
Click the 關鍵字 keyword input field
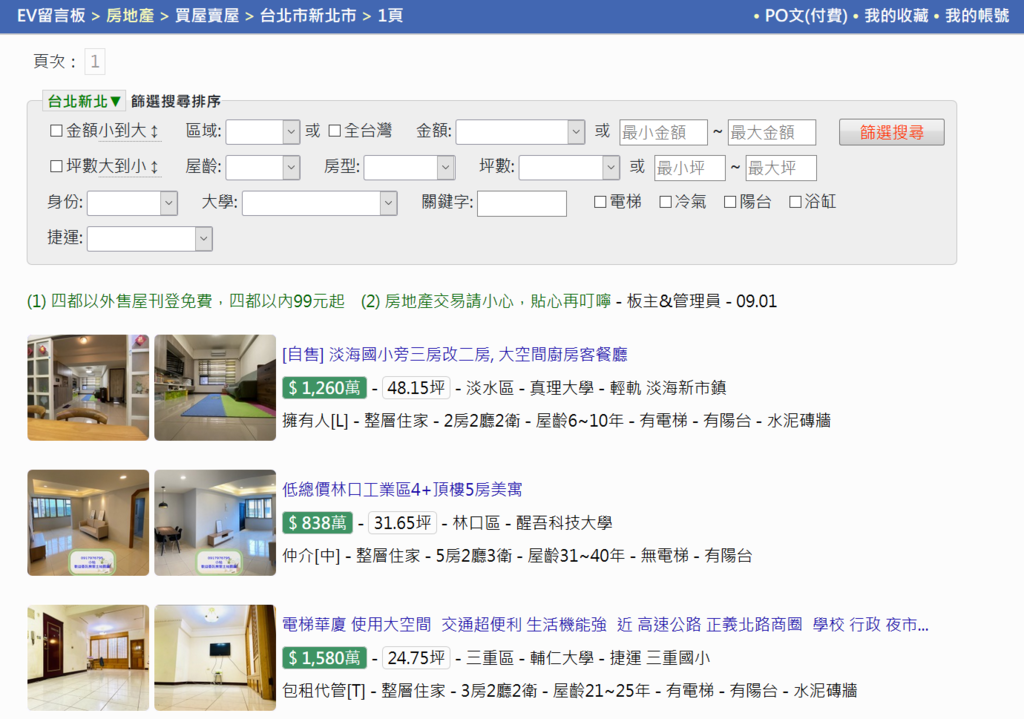pyautogui.click(x=521, y=203)
